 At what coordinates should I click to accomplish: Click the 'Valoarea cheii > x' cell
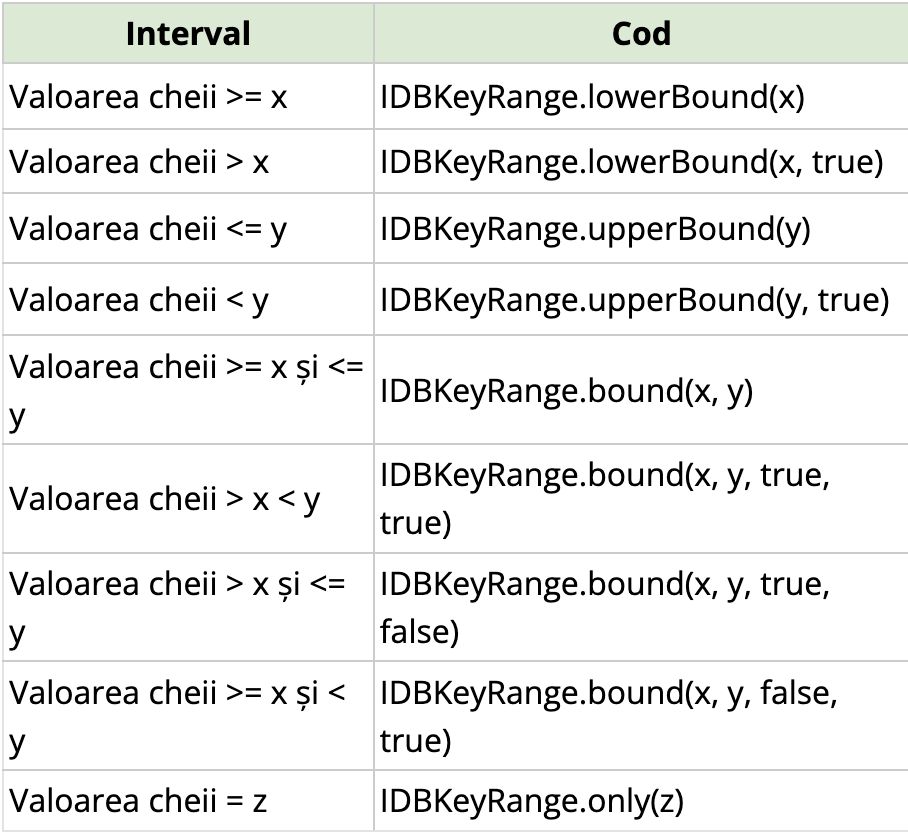tap(188, 161)
